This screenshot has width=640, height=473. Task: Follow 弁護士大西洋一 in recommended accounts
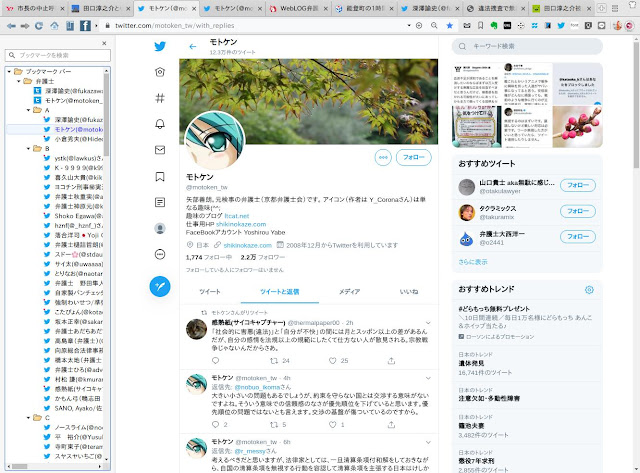pyautogui.click(x=578, y=237)
